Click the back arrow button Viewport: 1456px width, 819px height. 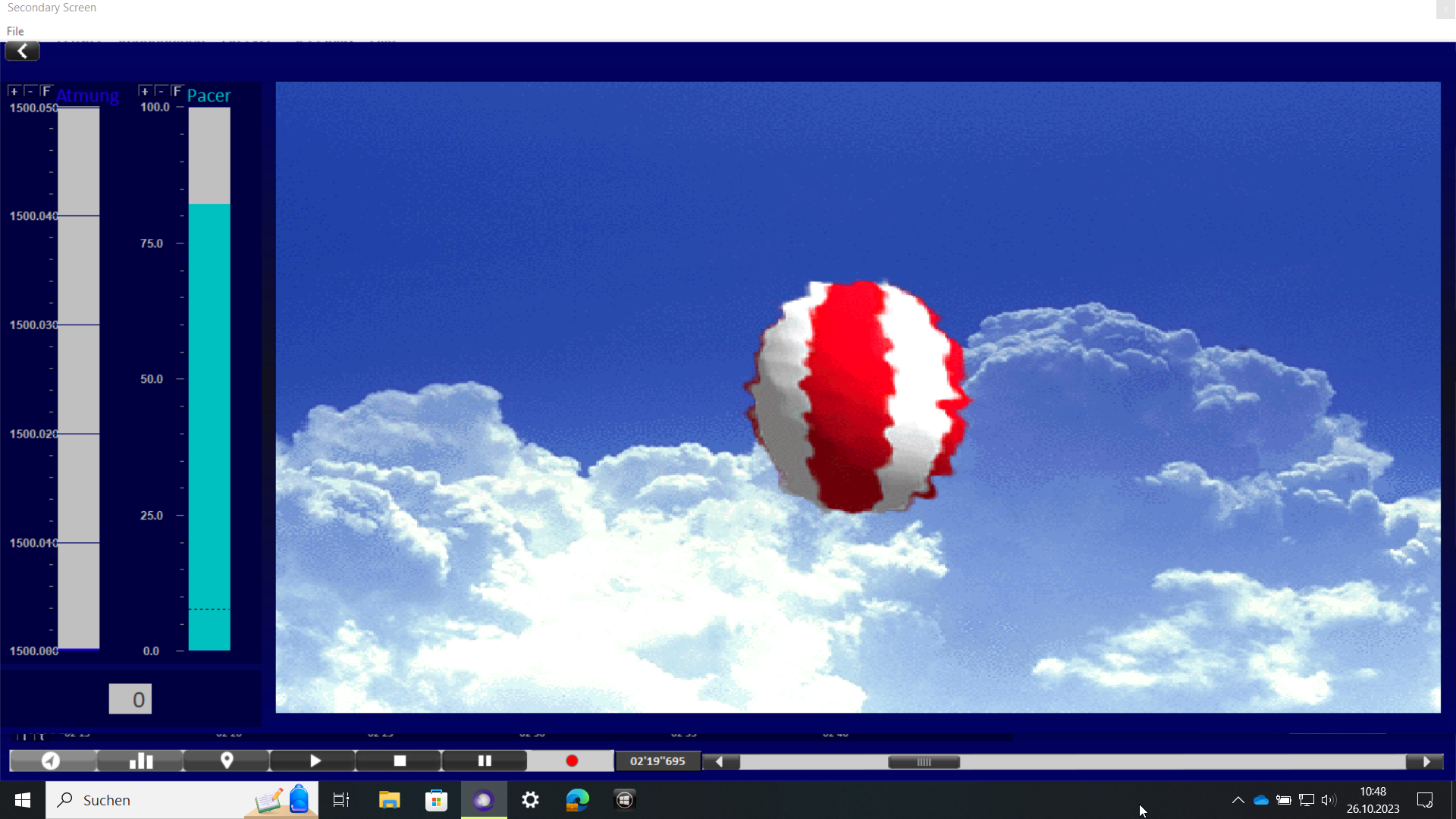pyautogui.click(x=22, y=52)
